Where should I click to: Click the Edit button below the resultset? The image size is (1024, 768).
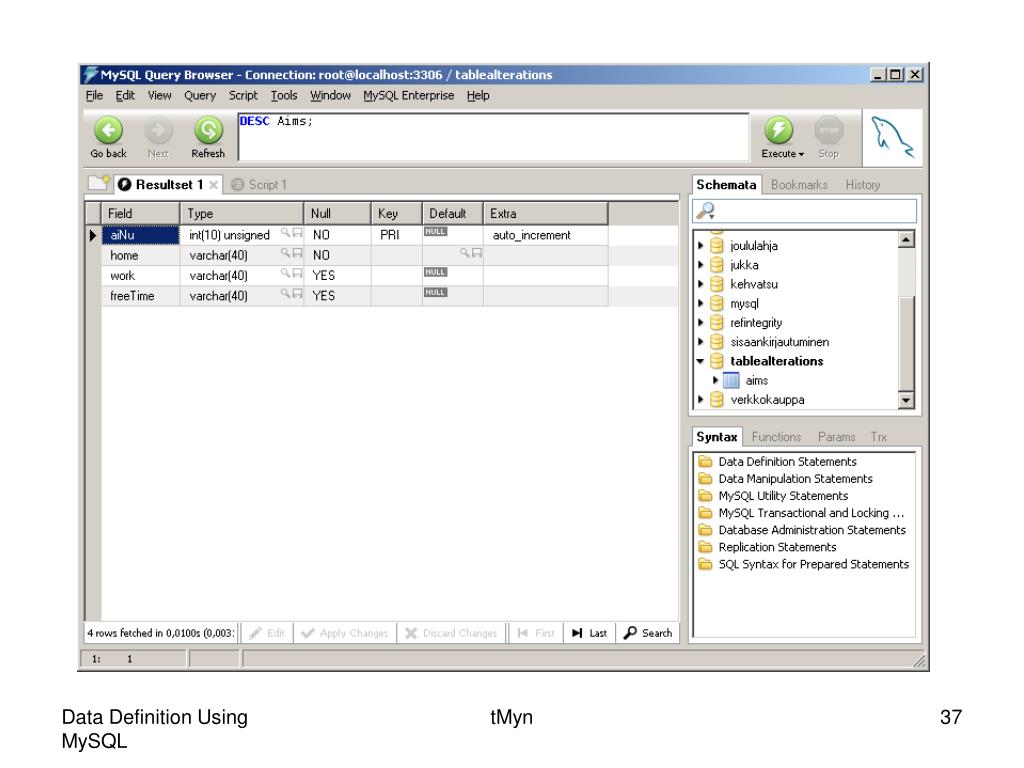267,633
